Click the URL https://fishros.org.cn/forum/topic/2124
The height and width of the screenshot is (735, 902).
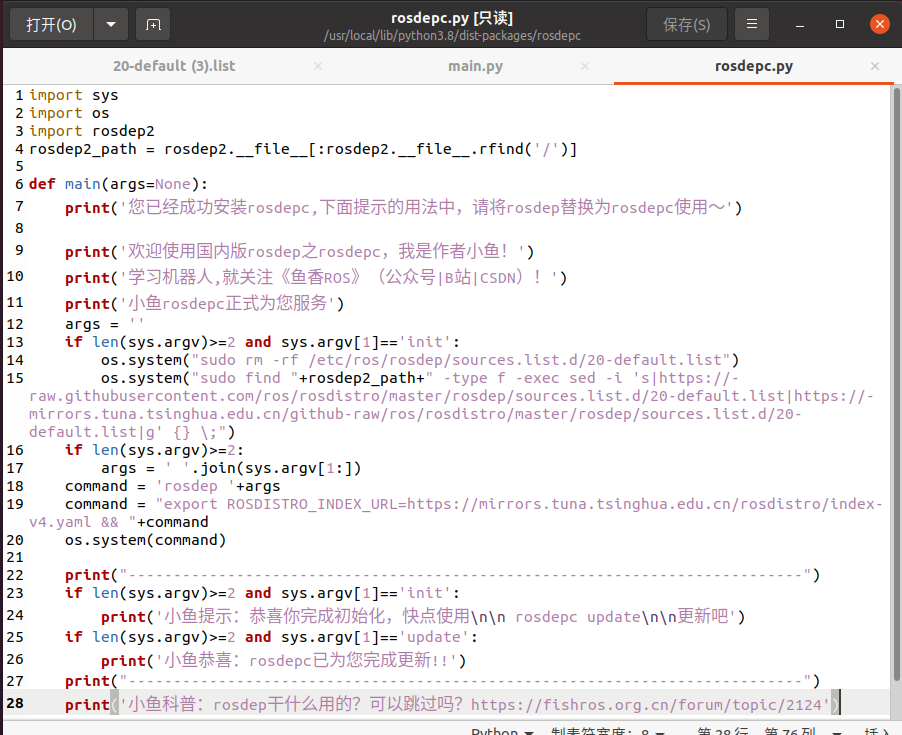click(x=649, y=705)
